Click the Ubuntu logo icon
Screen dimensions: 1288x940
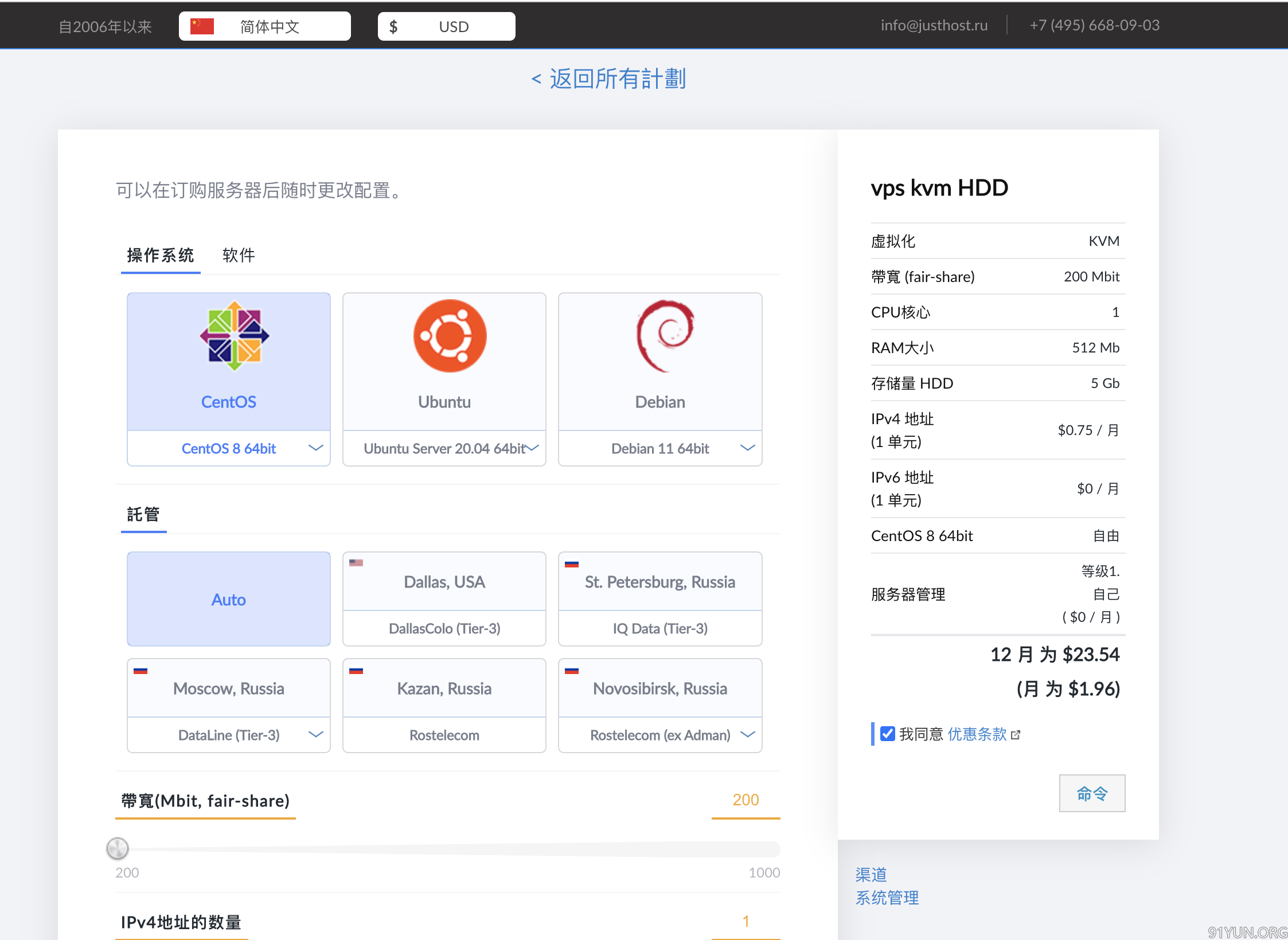click(450, 336)
